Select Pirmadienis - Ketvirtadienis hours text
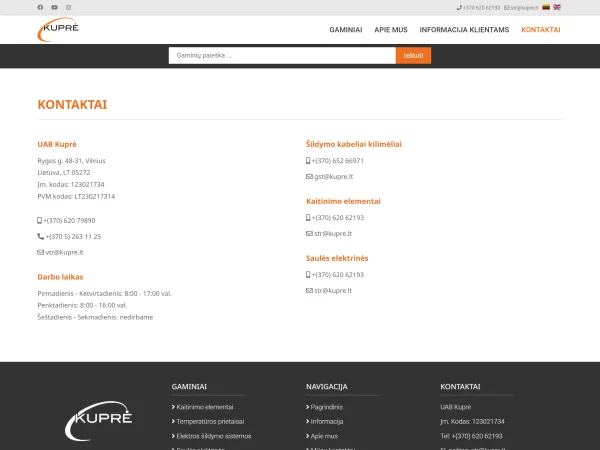Image resolution: width=600 pixels, height=450 pixels. pyautogui.click(x=104, y=293)
